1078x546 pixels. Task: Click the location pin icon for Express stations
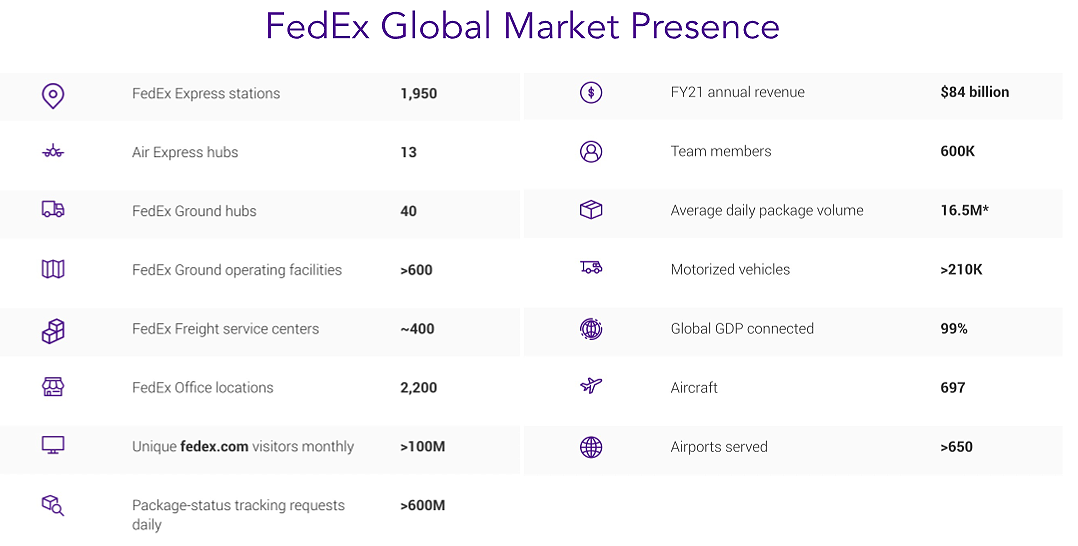click(x=53, y=96)
